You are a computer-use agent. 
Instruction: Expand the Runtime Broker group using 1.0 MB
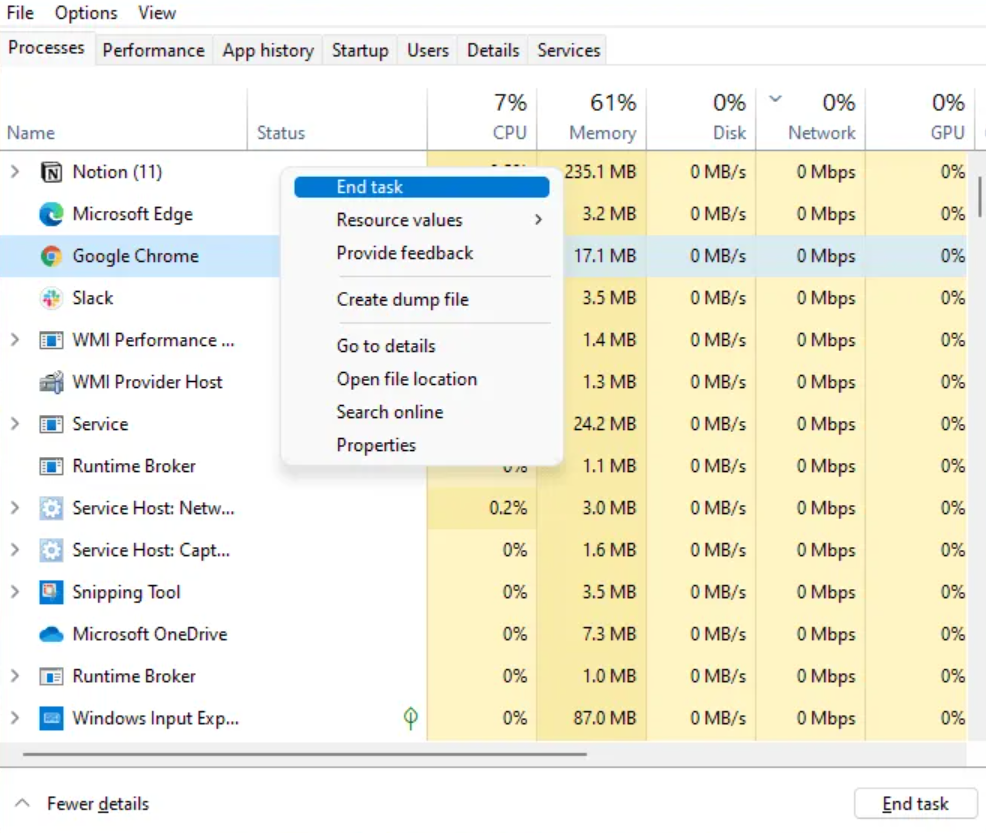(x=15, y=676)
